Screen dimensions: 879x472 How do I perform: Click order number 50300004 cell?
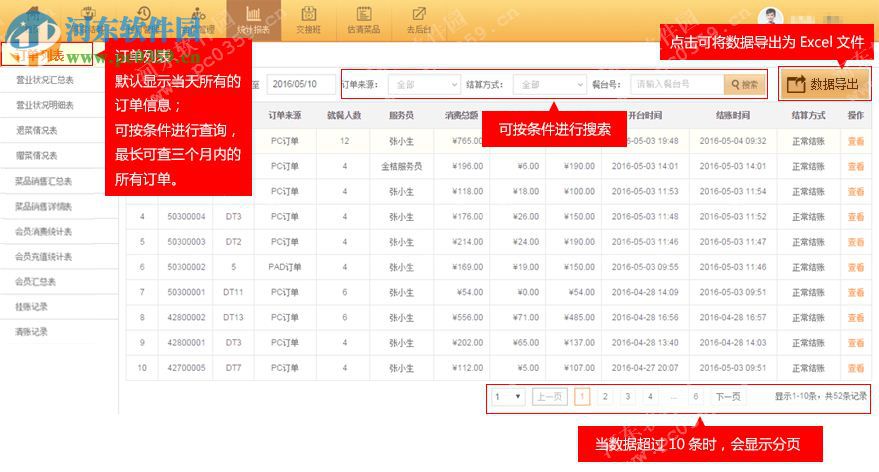point(186,216)
